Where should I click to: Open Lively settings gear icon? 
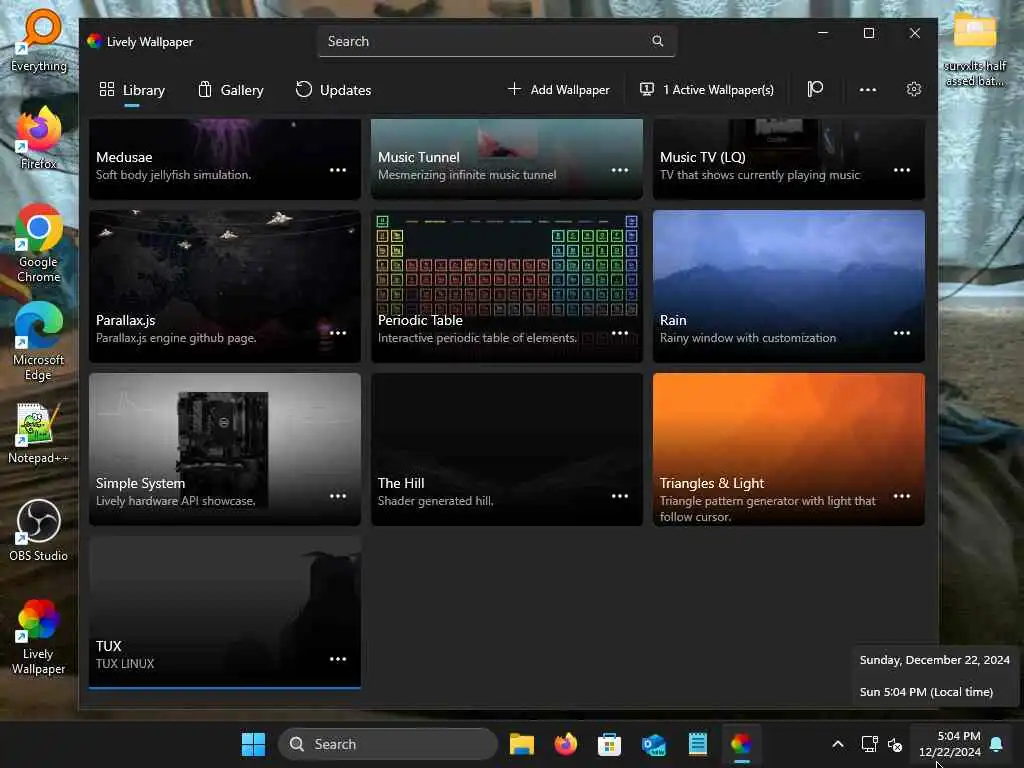tap(914, 89)
